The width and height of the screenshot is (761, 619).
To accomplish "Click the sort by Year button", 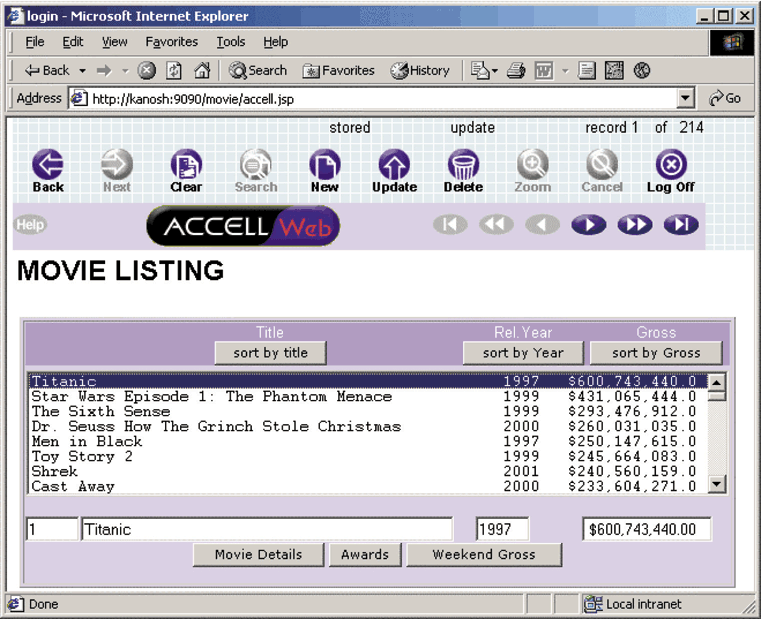I will (523, 352).
